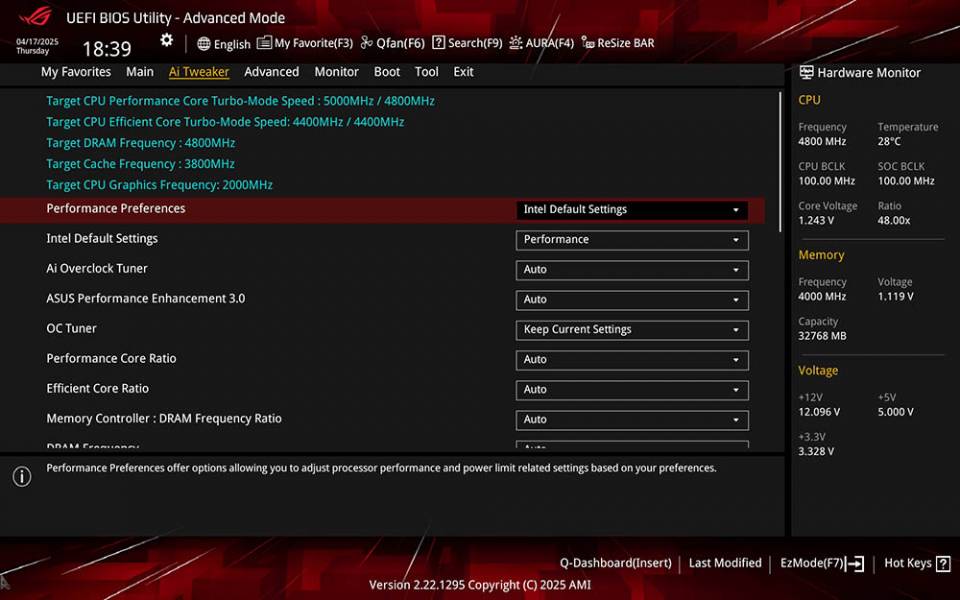This screenshot has height=600, width=960.
Task: Click the info circle icon
Action: coord(22,476)
